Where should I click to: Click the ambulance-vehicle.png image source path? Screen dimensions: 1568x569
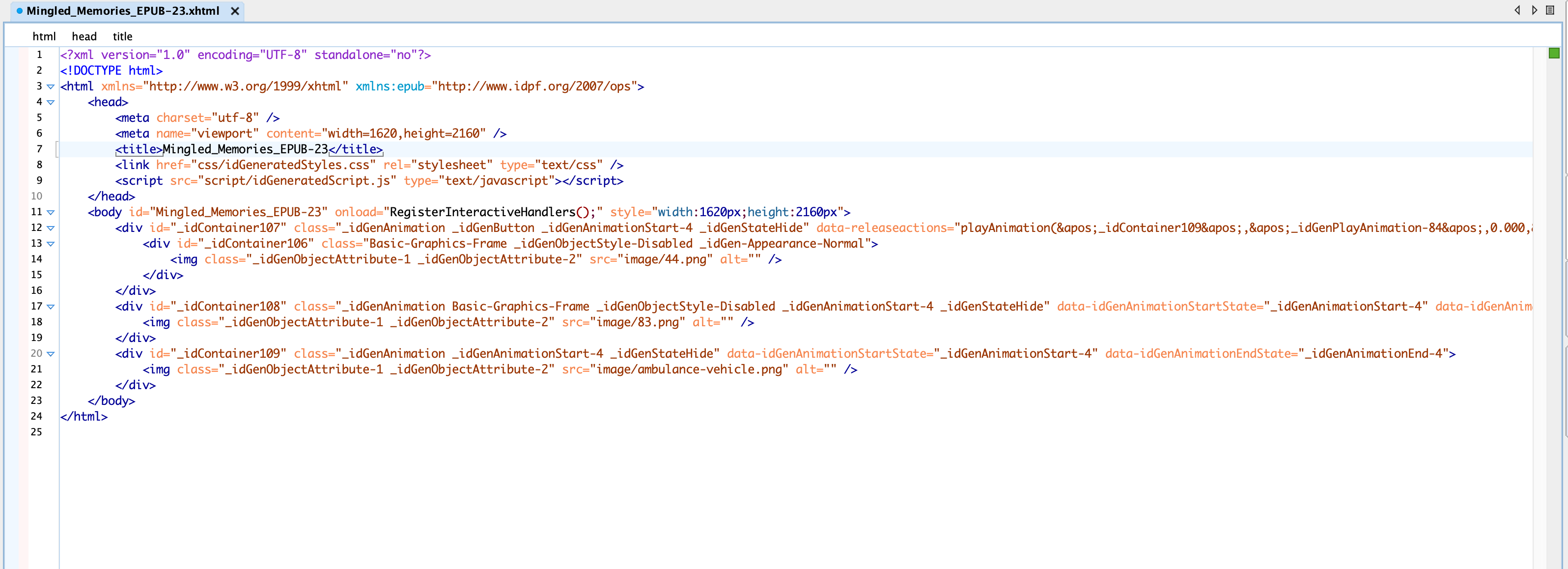689,370
